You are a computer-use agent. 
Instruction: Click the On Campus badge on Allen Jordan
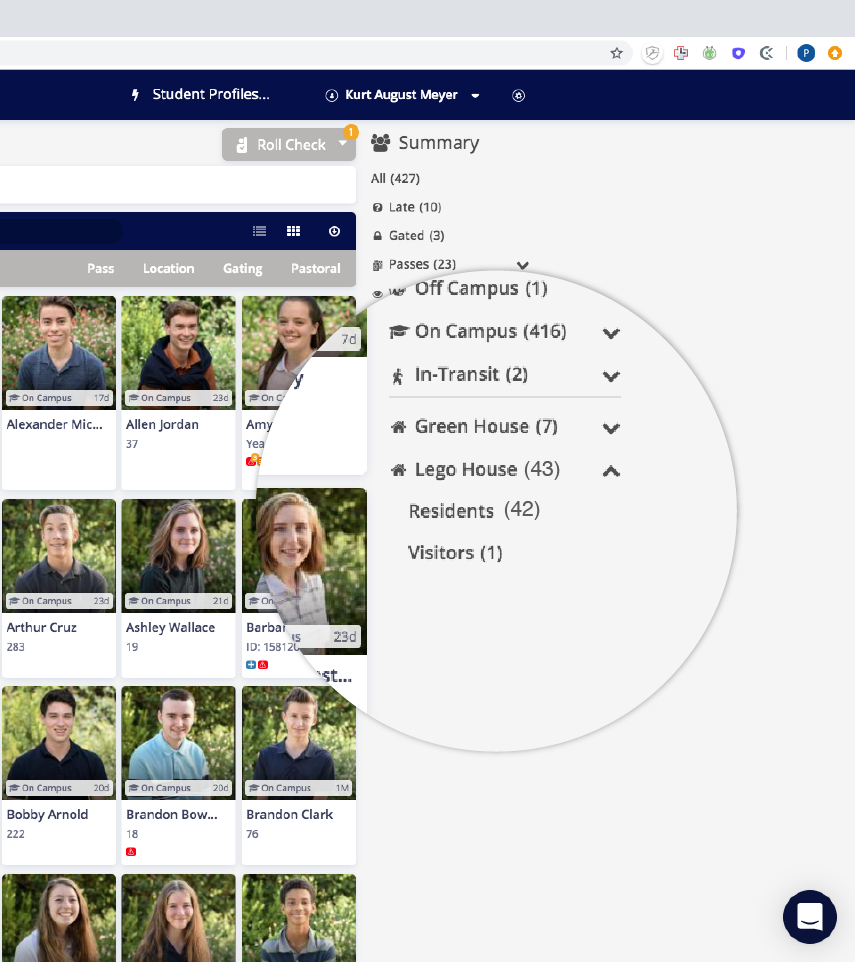(x=179, y=398)
